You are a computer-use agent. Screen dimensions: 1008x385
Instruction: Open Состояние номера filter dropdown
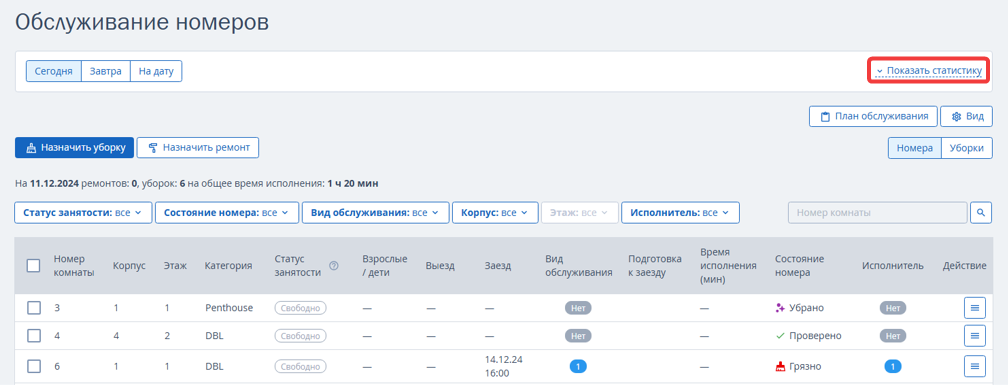pyautogui.click(x=227, y=213)
